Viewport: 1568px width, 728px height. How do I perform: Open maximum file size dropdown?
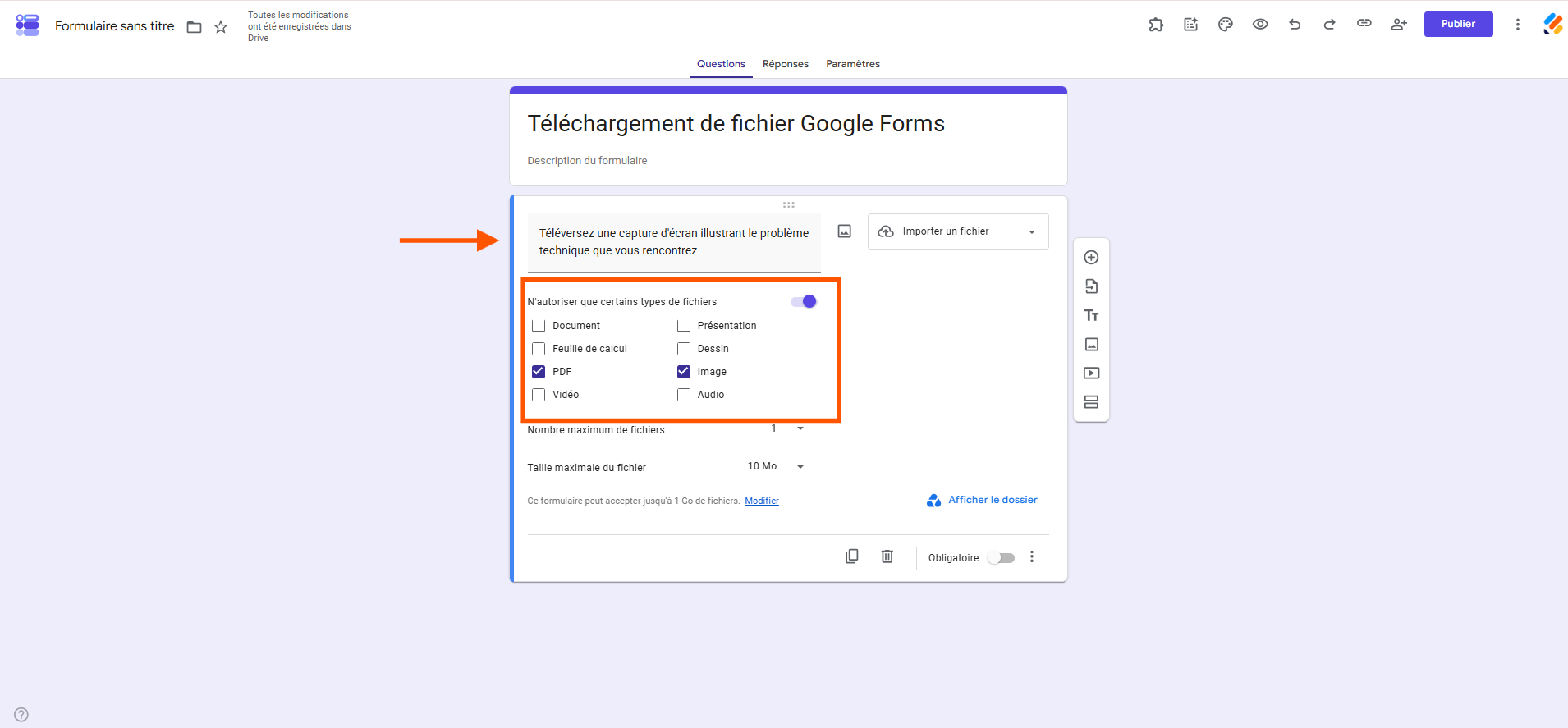pos(777,466)
